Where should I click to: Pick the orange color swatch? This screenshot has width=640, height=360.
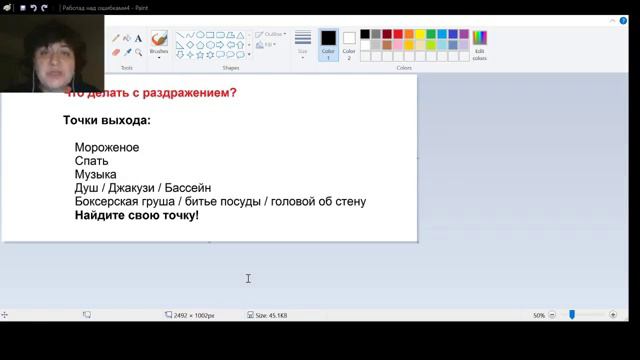409,34
